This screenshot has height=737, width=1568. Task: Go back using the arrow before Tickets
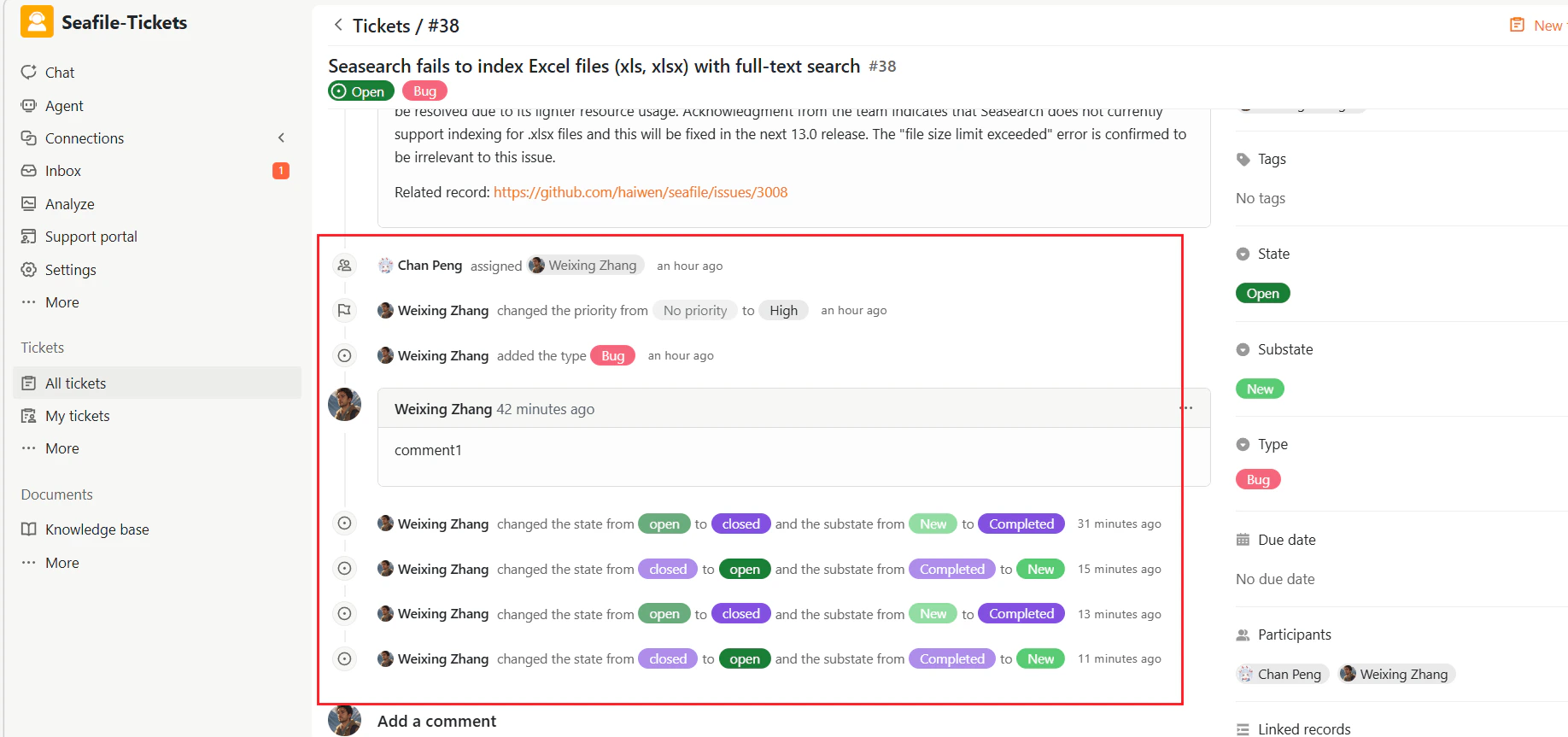click(338, 25)
